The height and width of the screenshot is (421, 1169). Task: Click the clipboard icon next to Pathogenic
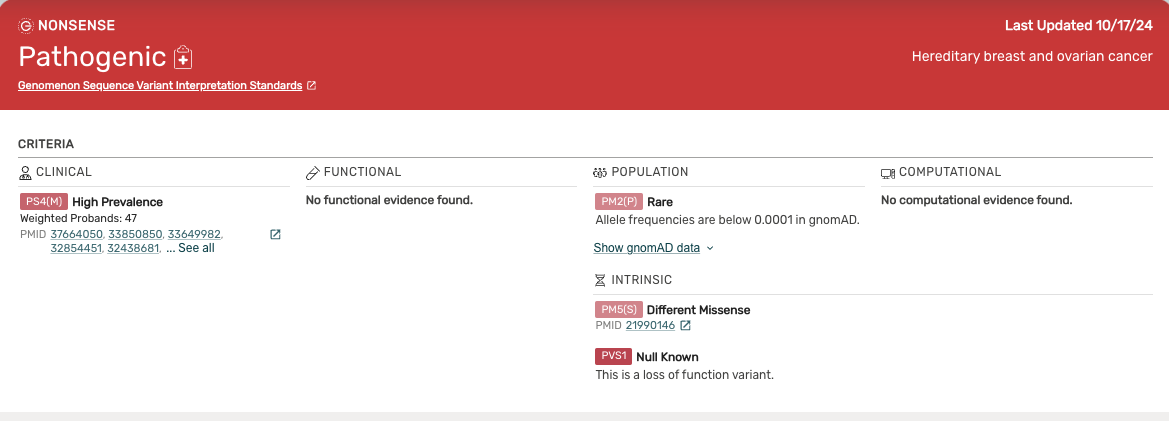[x=183, y=58]
